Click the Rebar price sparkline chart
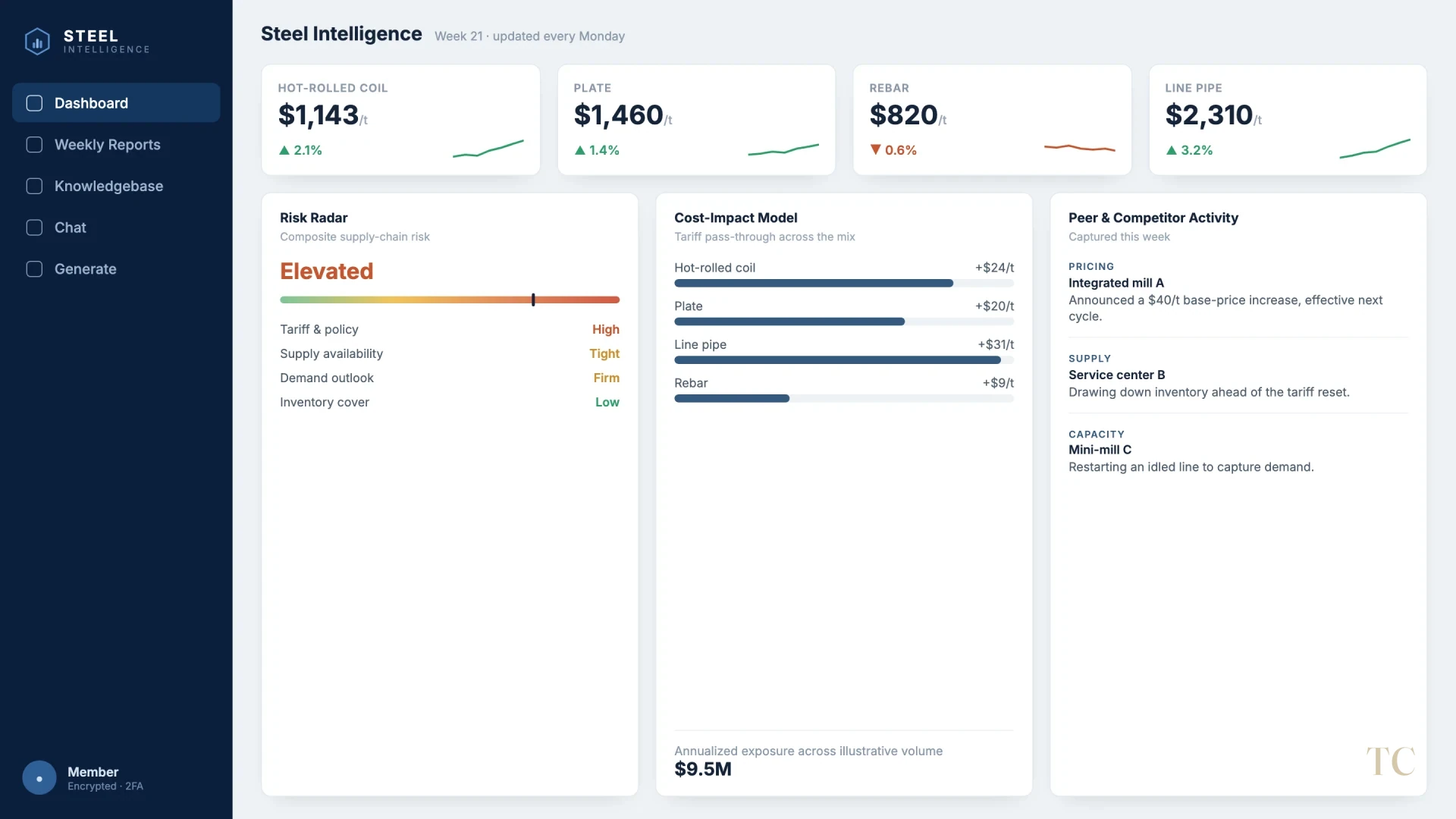The height and width of the screenshot is (819, 1456). click(1080, 148)
